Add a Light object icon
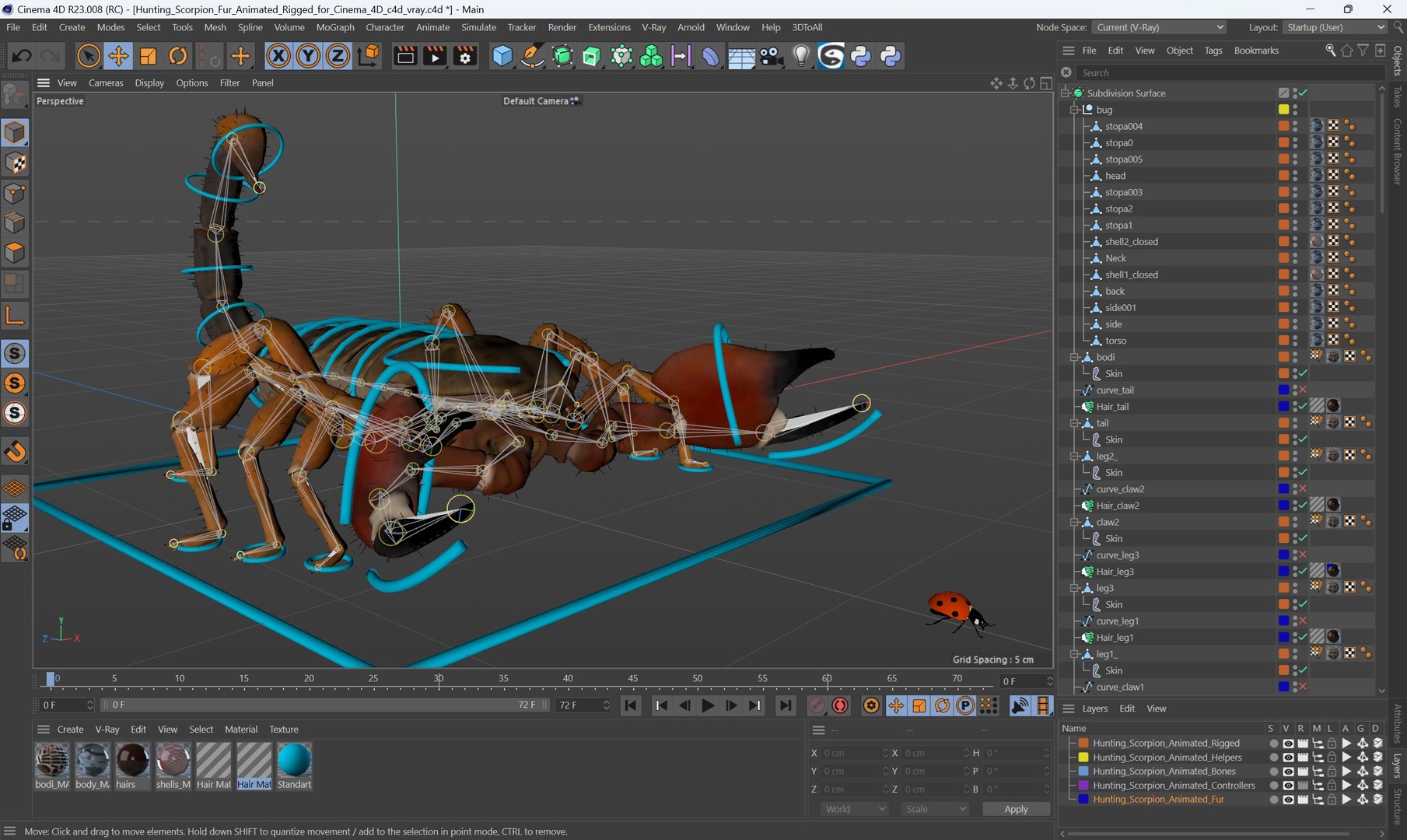Viewport: 1407px width, 840px height. click(801, 56)
